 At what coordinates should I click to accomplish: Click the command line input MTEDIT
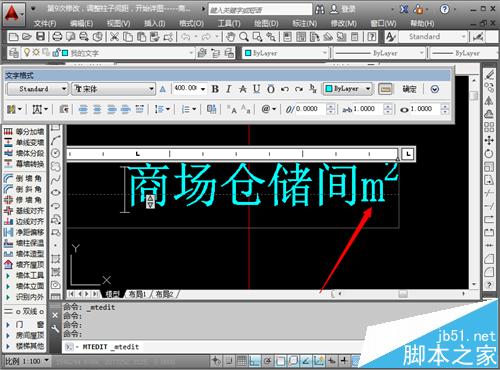click(213, 347)
